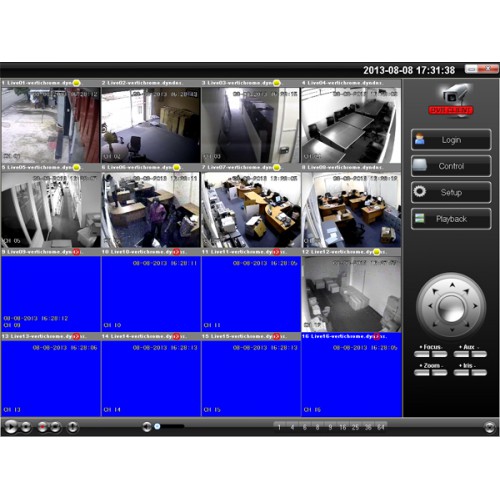
Task: Click the Iris plus button
Action: (x=461, y=373)
